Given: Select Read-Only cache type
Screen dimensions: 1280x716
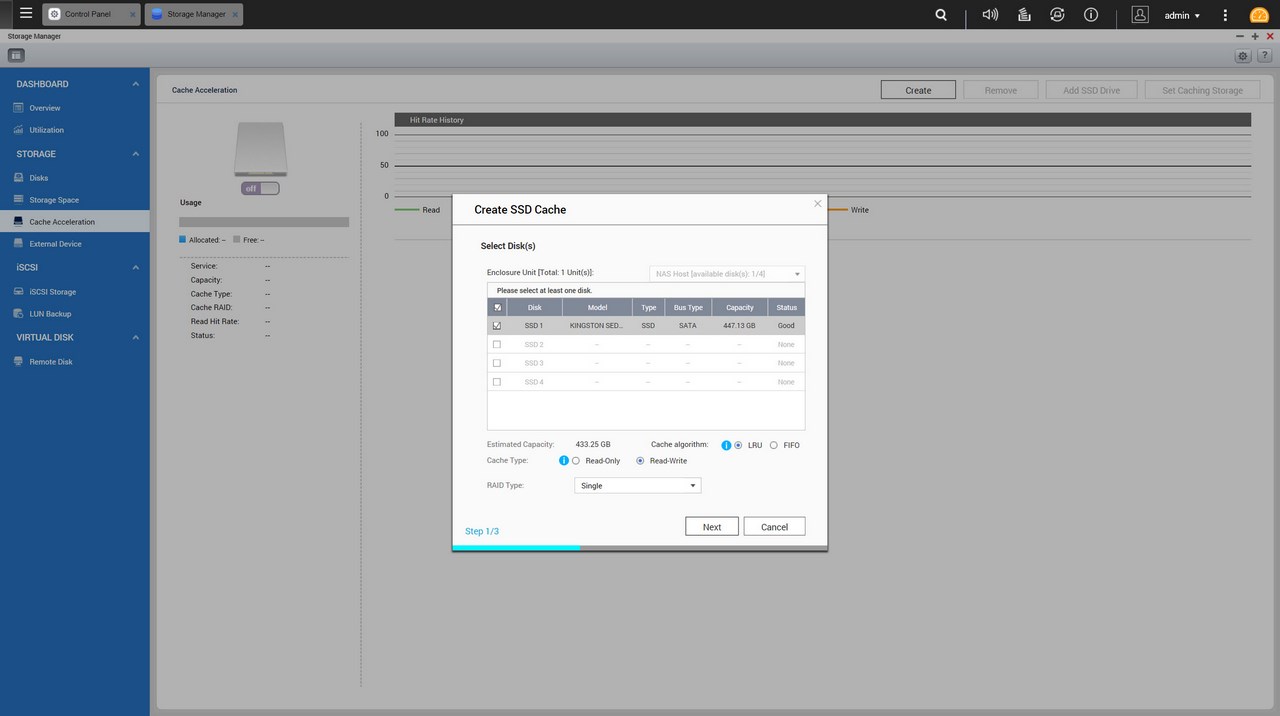Looking at the screenshot, I should point(576,461).
